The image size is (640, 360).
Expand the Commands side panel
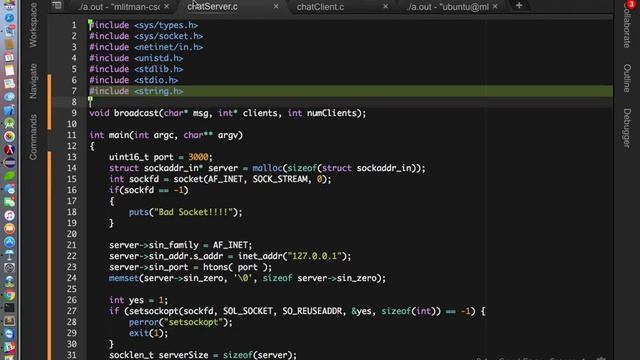(x=33, y=137)
